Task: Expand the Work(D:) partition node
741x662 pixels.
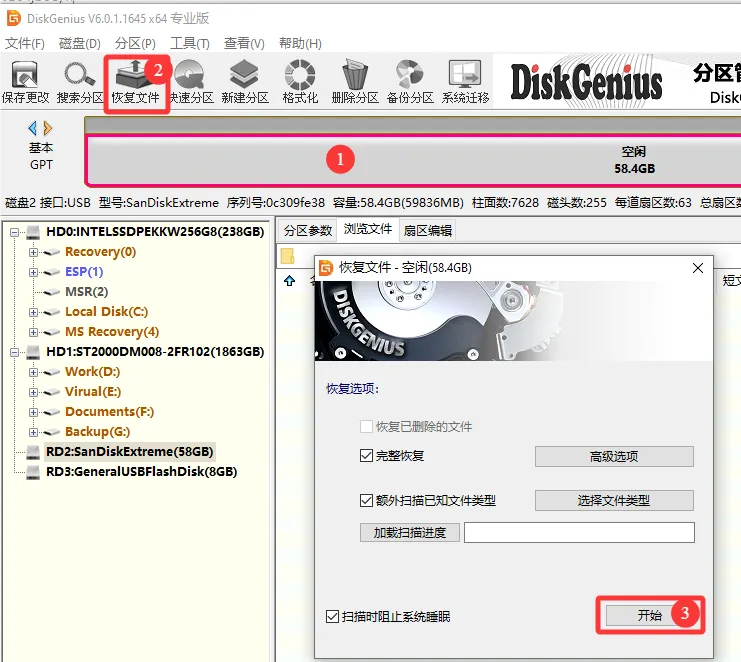Action: point(33,372)
